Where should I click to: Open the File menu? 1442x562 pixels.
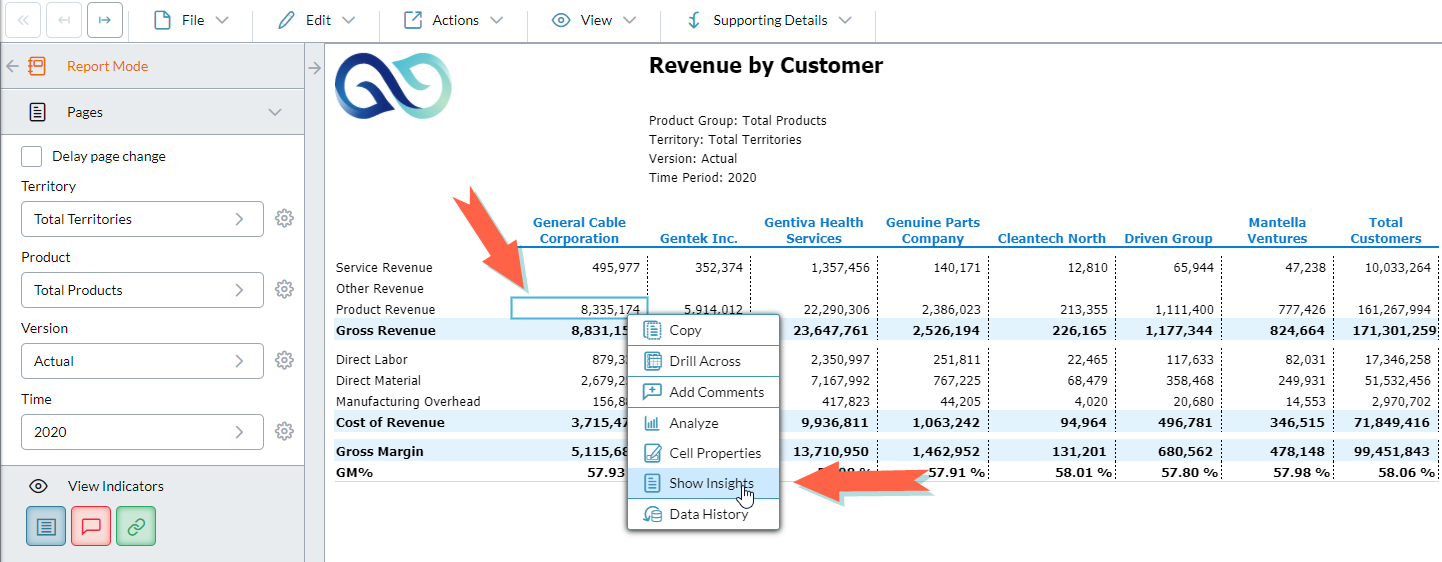coord(191,20)
